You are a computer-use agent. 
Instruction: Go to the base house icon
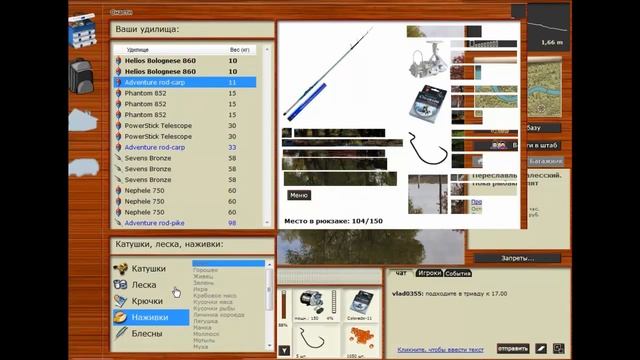click(x=83, y=120)
